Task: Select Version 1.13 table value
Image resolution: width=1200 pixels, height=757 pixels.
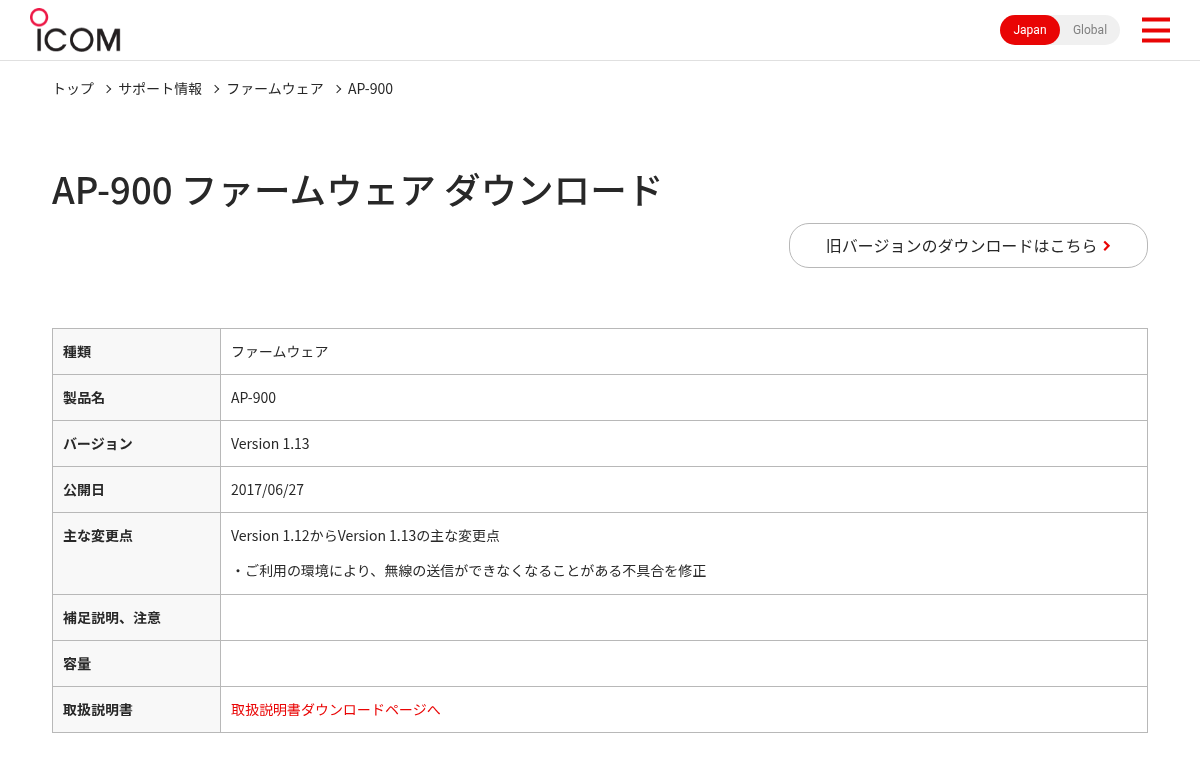Action: coord(270,444)
